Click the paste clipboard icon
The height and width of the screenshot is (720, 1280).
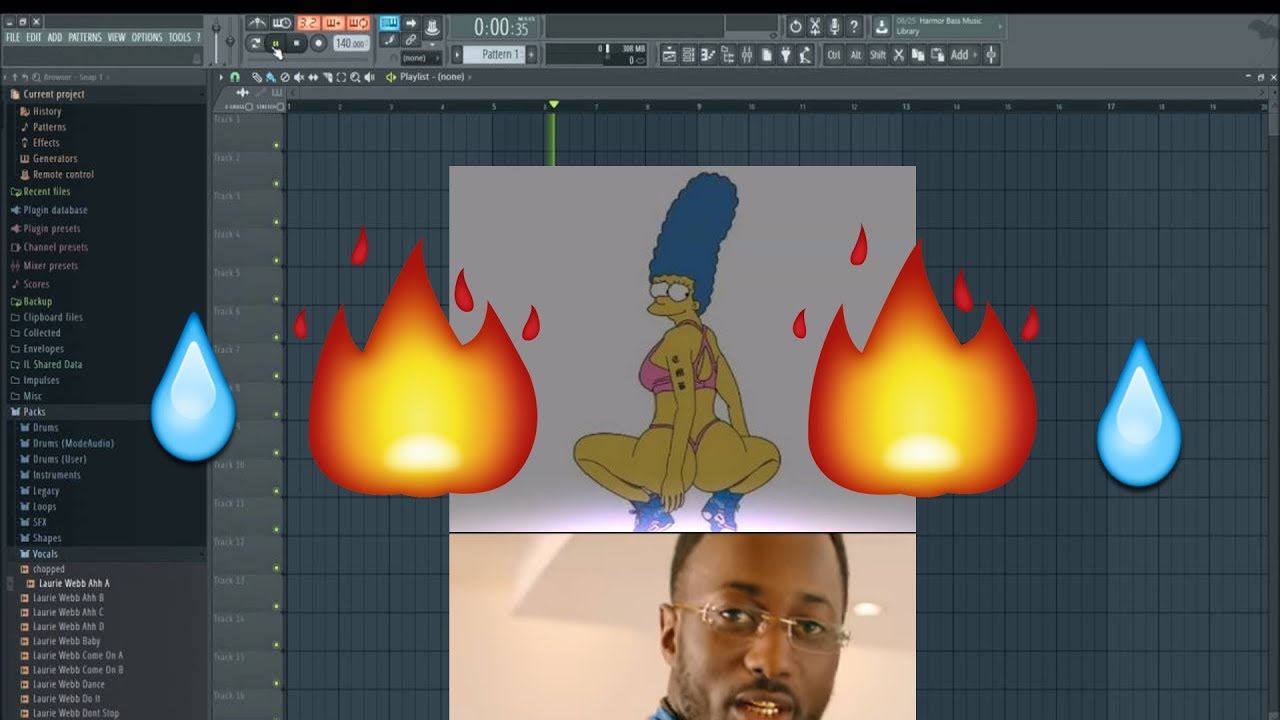click(x=937, y=55)
